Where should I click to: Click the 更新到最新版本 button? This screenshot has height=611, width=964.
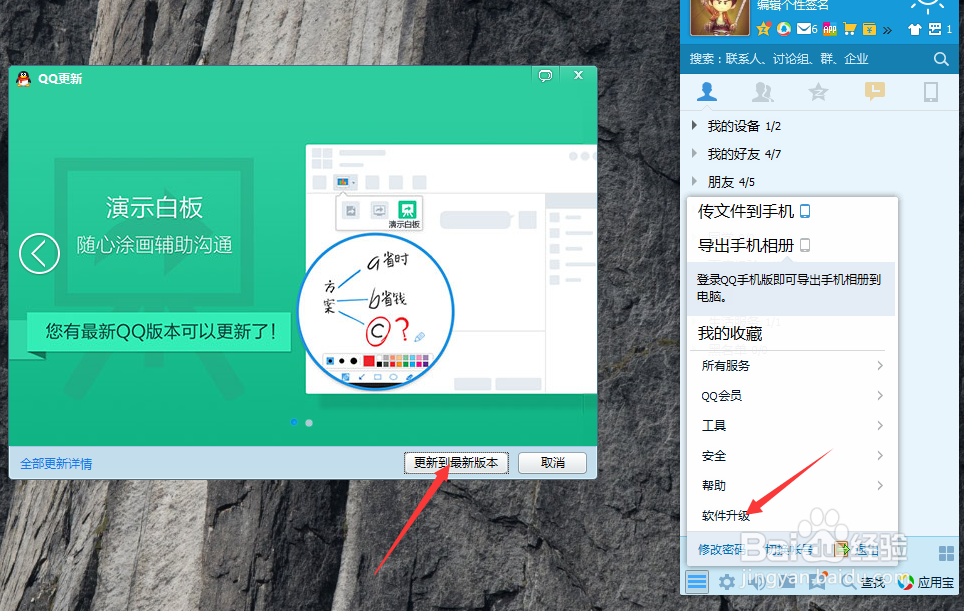point(456,463)
